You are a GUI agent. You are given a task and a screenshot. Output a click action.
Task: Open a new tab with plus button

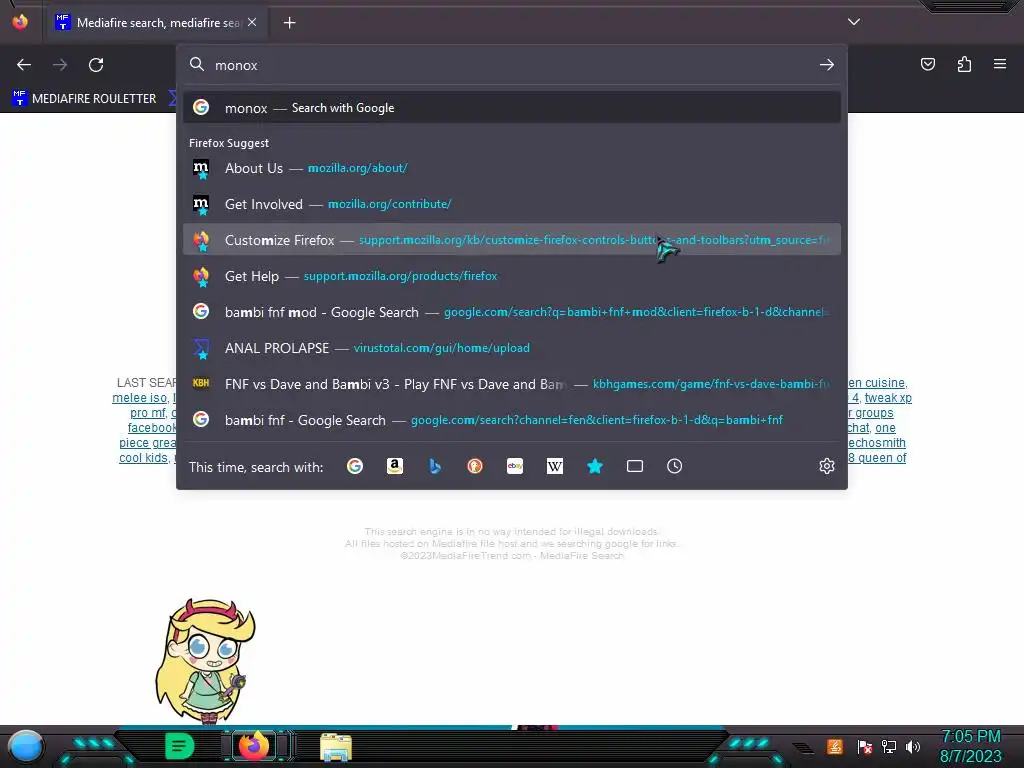coord(289,23)
